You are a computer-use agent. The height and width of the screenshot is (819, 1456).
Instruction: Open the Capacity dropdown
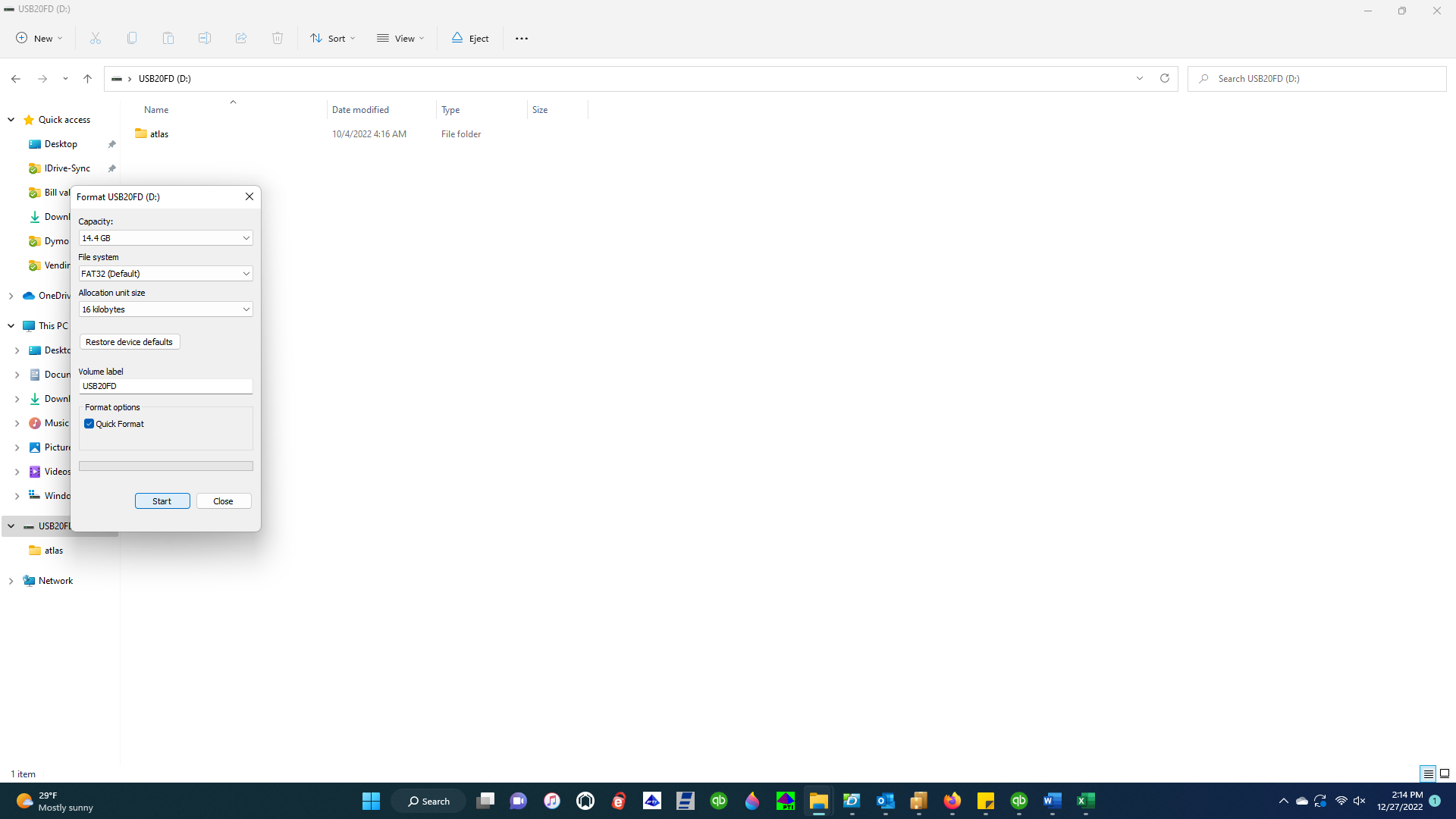tap(165, 238)
